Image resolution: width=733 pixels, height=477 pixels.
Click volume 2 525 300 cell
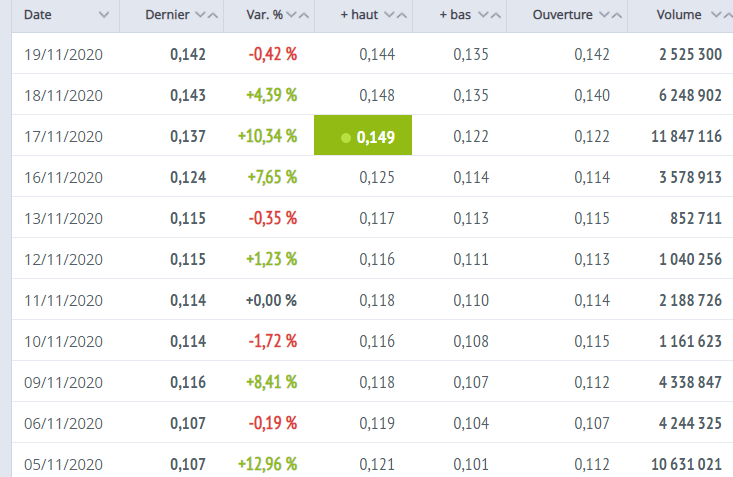pos(690,55)
